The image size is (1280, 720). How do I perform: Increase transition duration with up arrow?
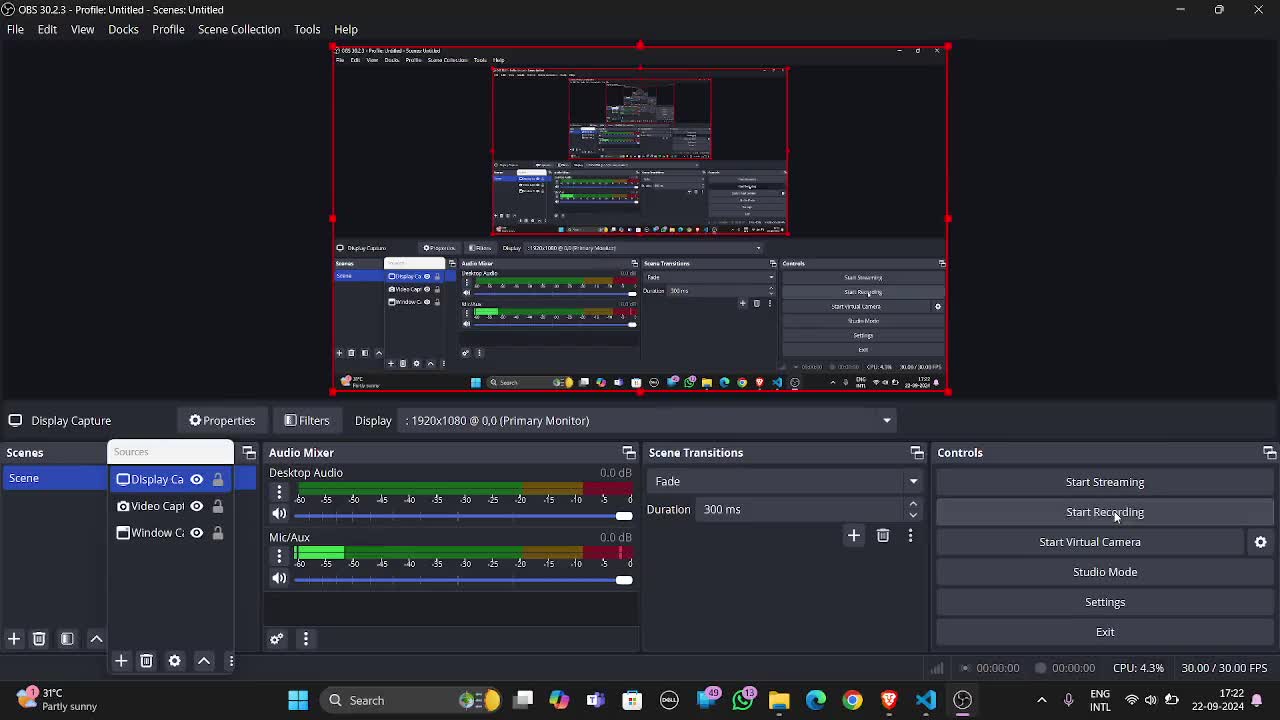click(913, 504)
